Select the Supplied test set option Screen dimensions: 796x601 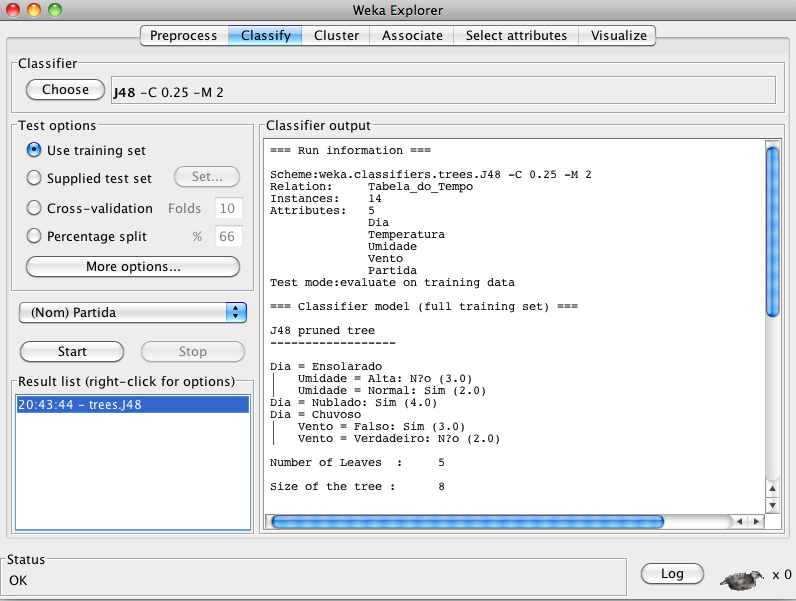click(x=35, y=178)
